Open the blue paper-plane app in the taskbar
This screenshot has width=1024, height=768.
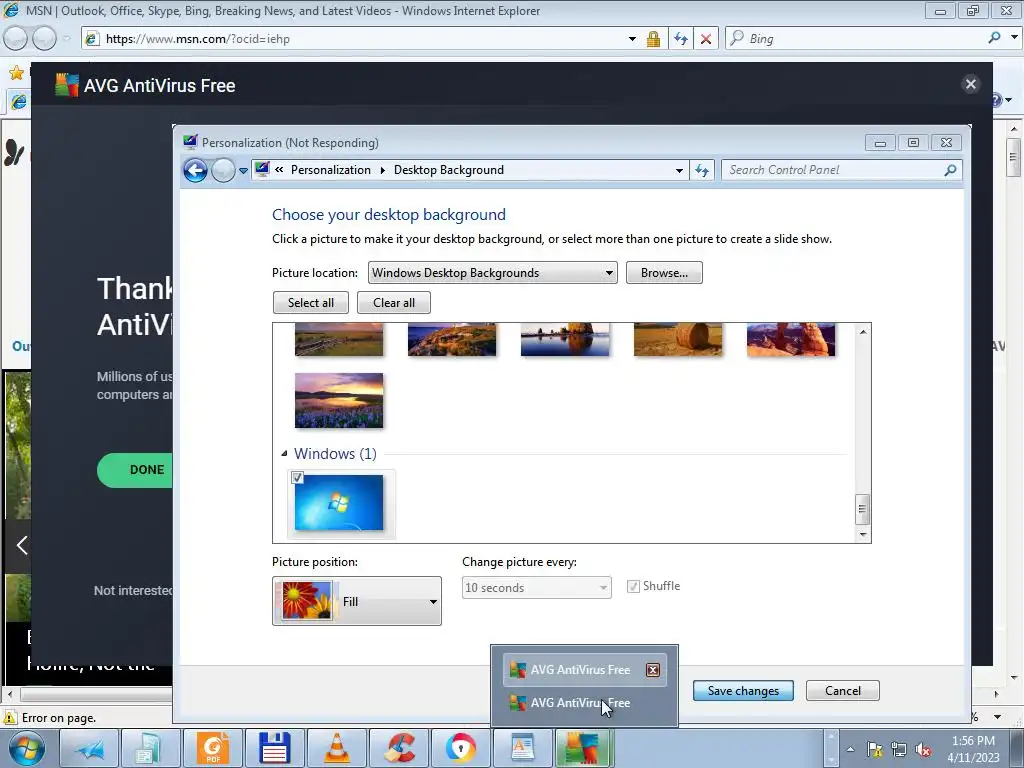[89, 748]
